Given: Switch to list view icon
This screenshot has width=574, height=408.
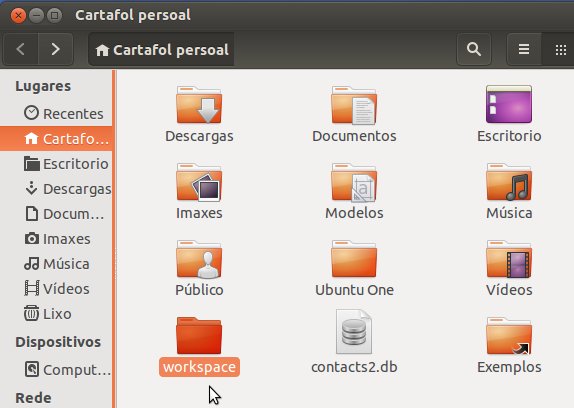Looking at the screenshot, I should pyautogui.click(x=524, y=49).
